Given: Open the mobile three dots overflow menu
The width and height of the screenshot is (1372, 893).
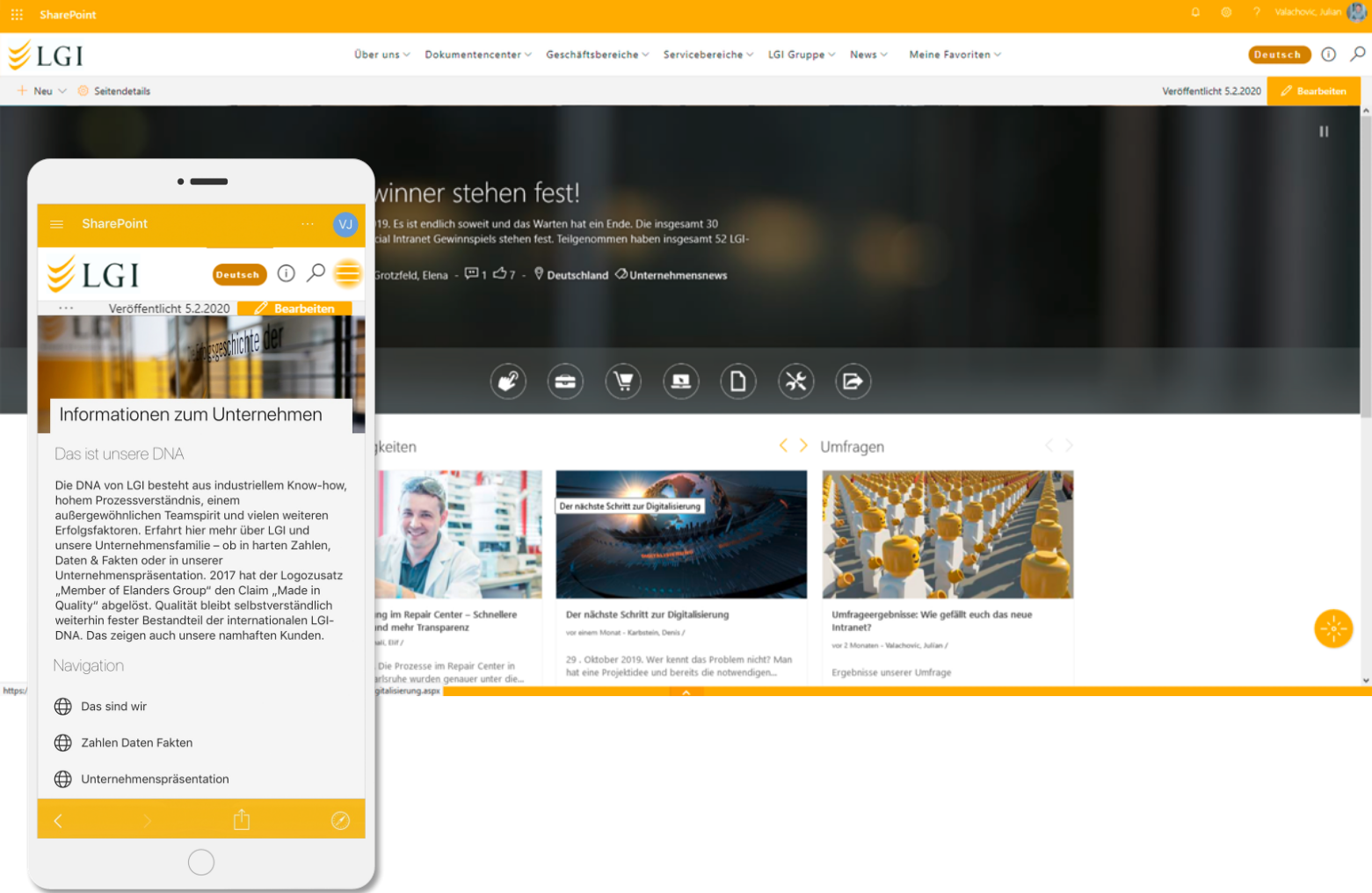Looking at the screenshot, I should (x=308, y=224).
